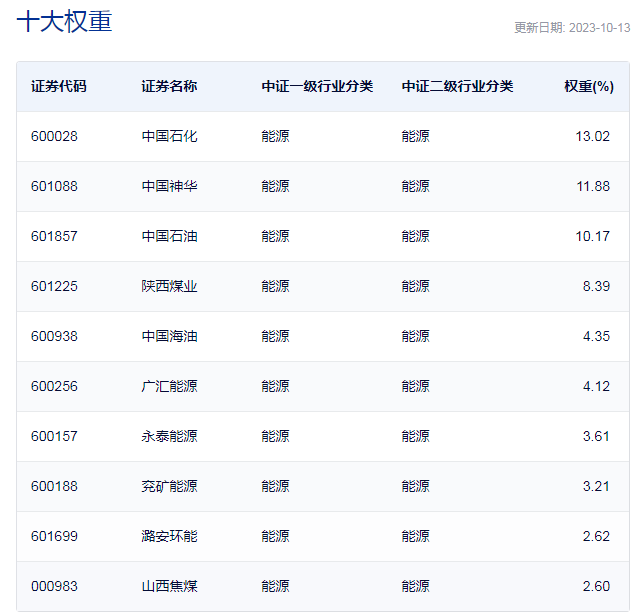The width and height of the screenshot is (635, 616).
Task: Click 能源 first-level industry in 中国石化 row
Action: click(x=275, y=136)
